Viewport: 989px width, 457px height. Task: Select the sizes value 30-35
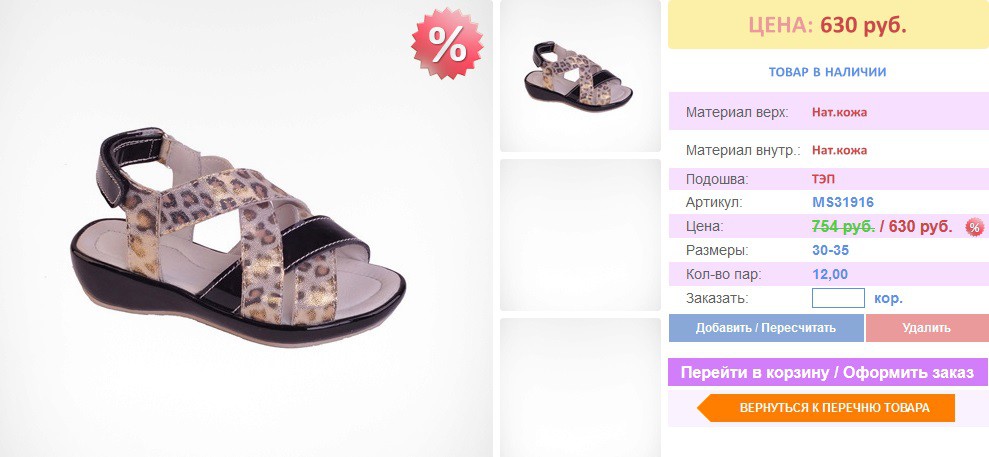coord(830,250)
